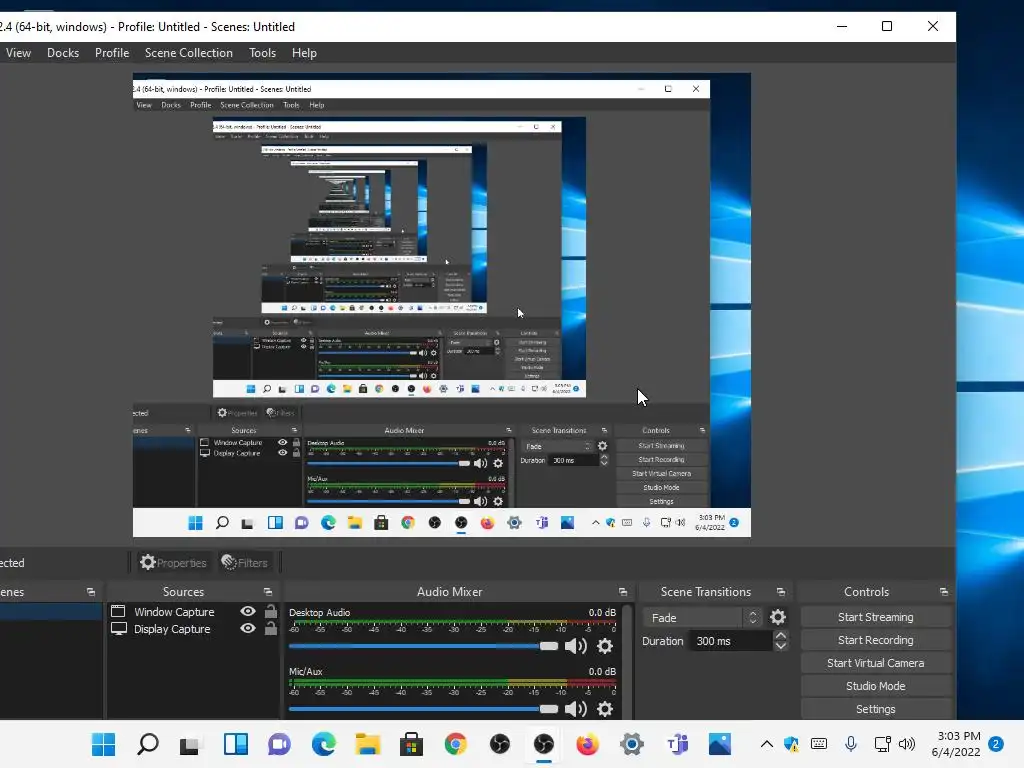Open the Fade transition dropdown

(x=702, y=618)
